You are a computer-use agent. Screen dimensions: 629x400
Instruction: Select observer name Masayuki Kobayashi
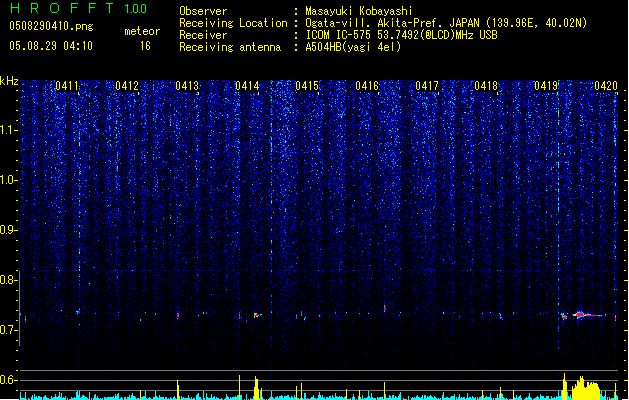click(x=359, y=11)
